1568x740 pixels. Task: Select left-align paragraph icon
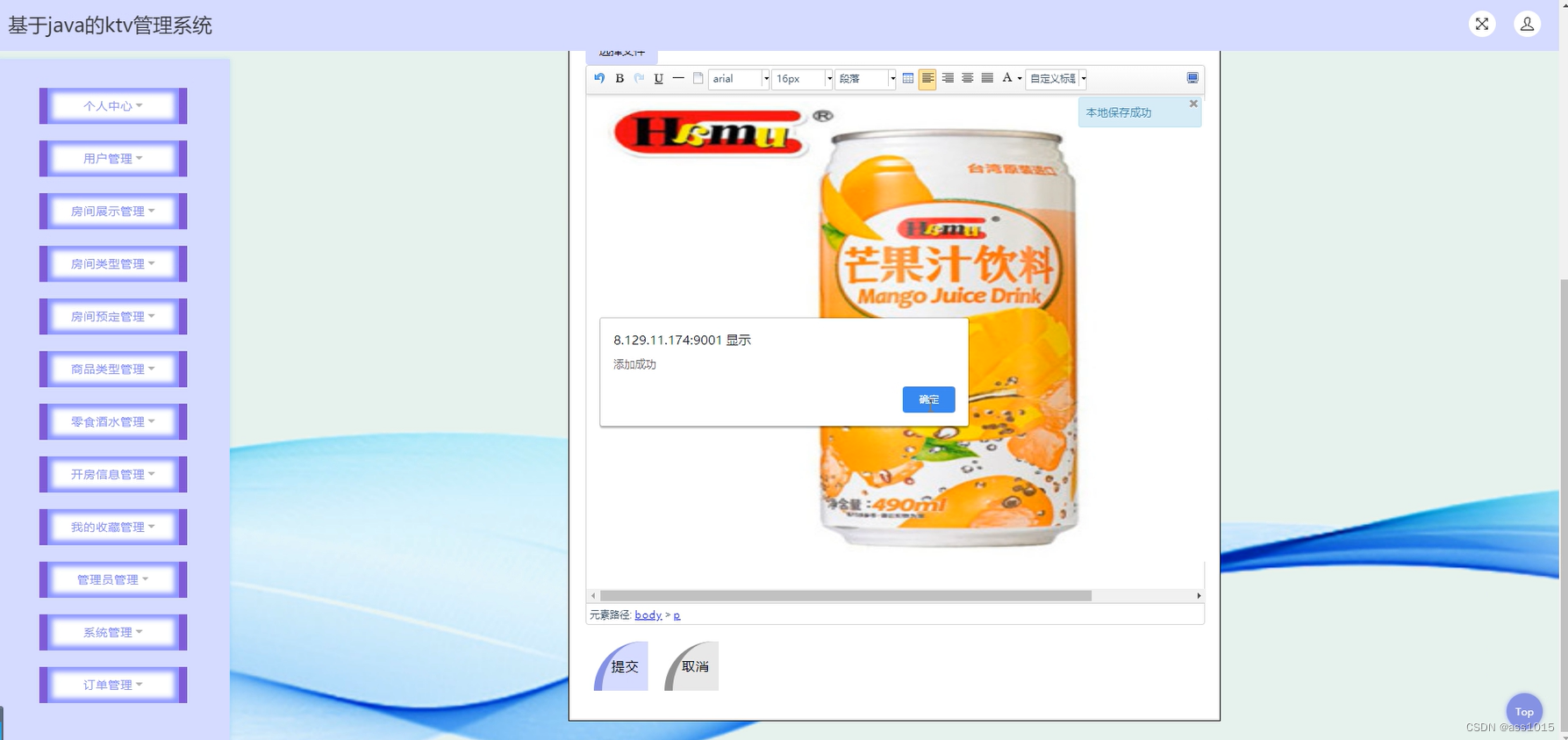[x=927, y=79]
